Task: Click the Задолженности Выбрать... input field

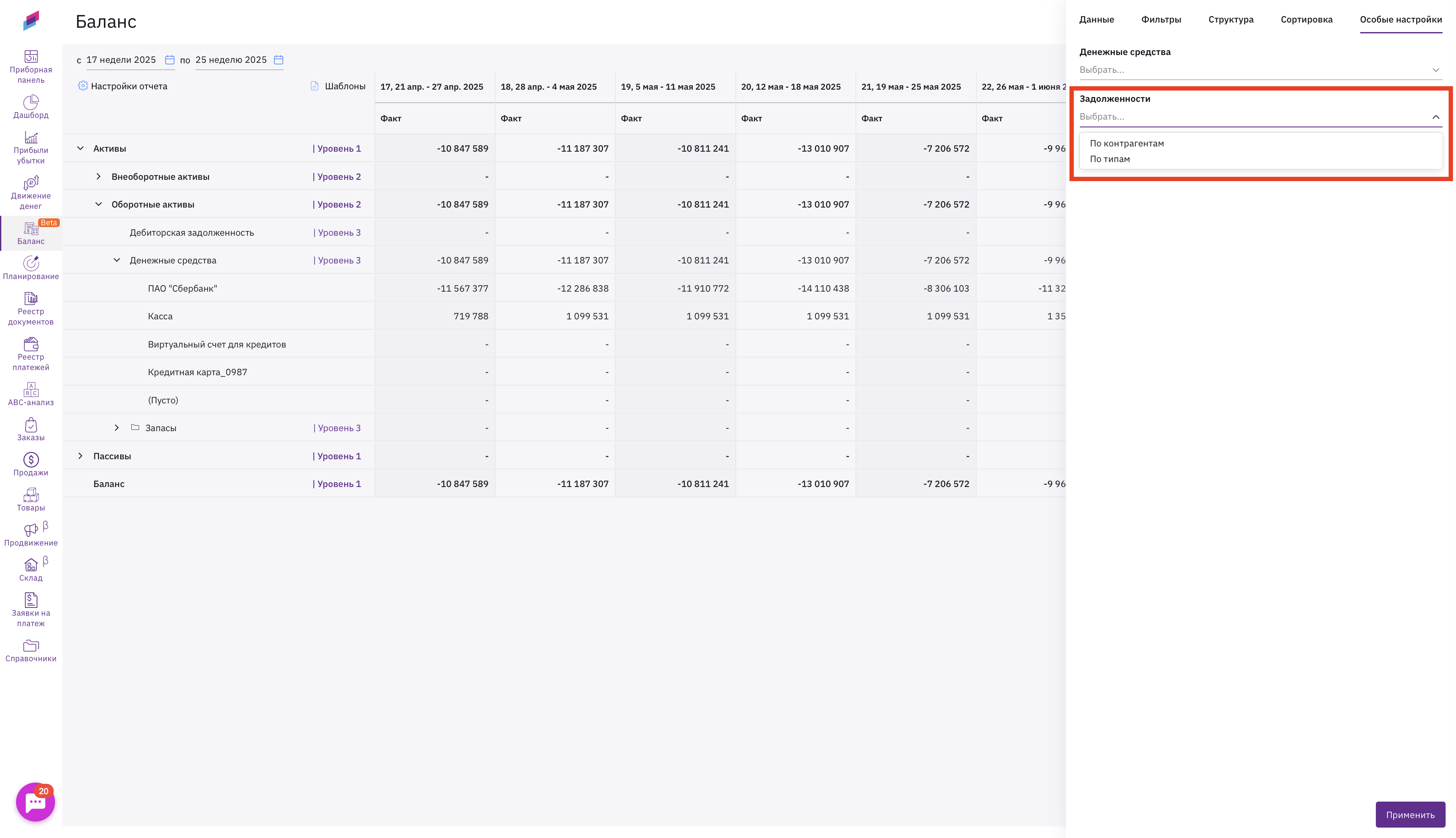Action: tap(1260, 117)
